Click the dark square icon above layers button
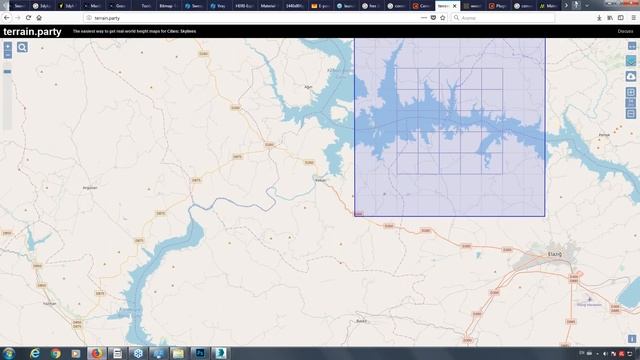Screen dimensions: 640x360 coord(632,46)
